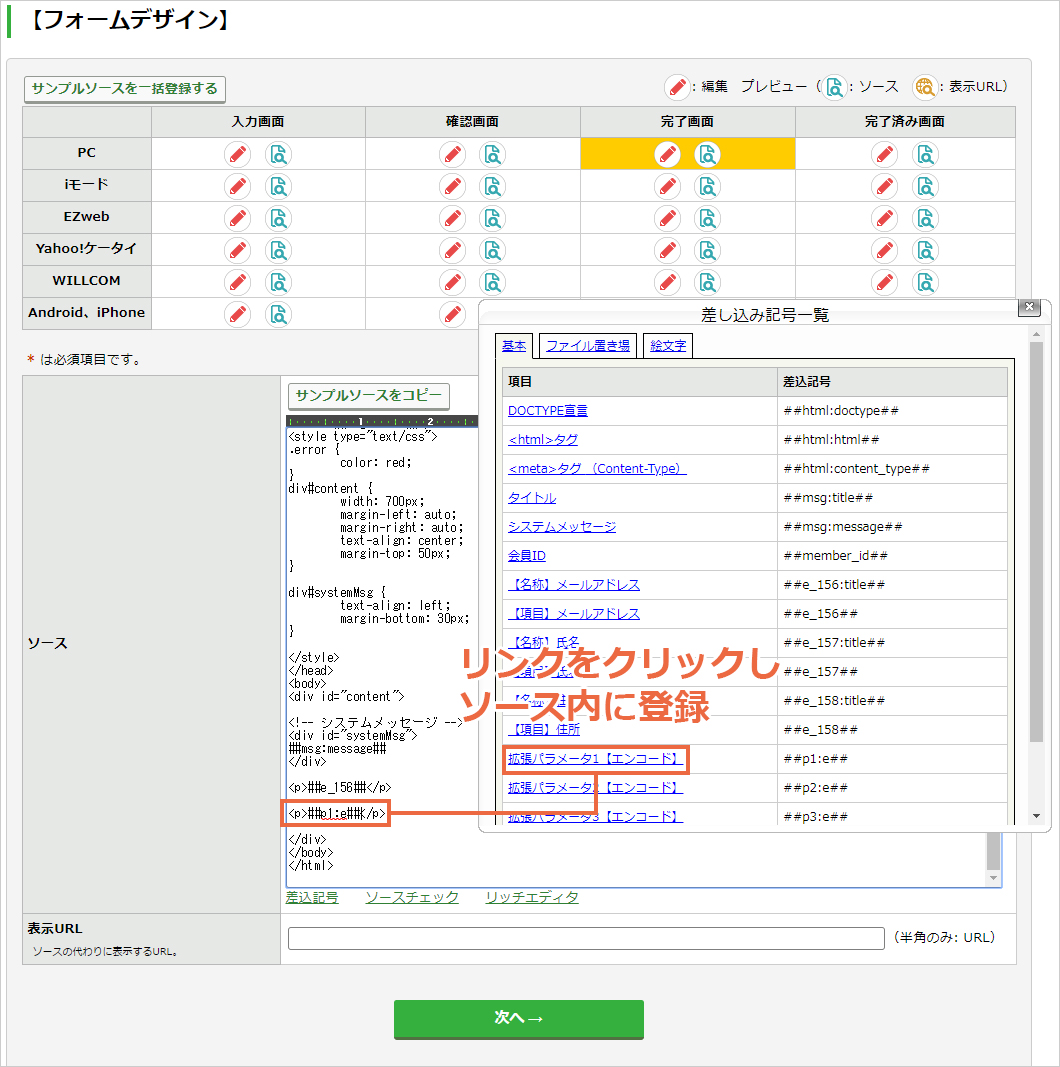Preview source of PC confirmation screen
Screen dimensions: 1060x1067
point(493,154)
